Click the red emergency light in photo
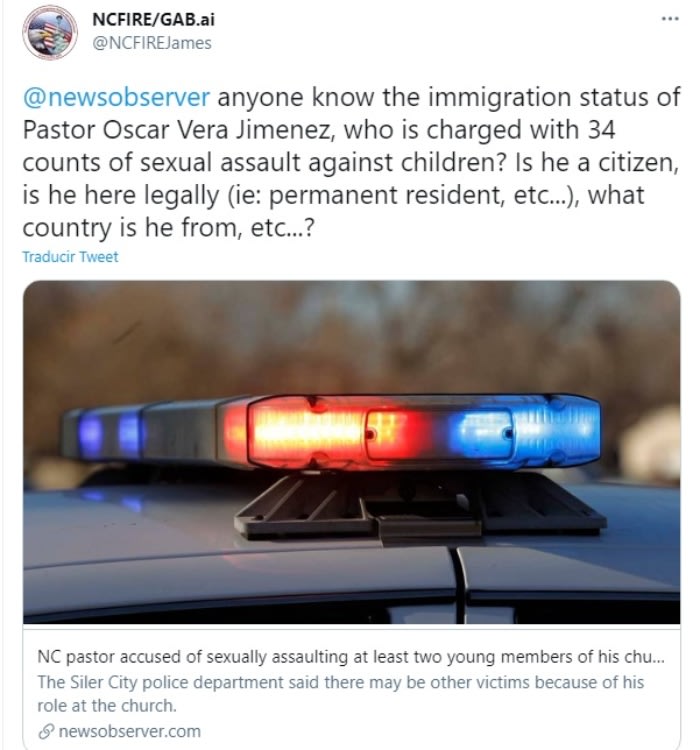The height and width of the screenshot is (750, 700). pos(310,433)
